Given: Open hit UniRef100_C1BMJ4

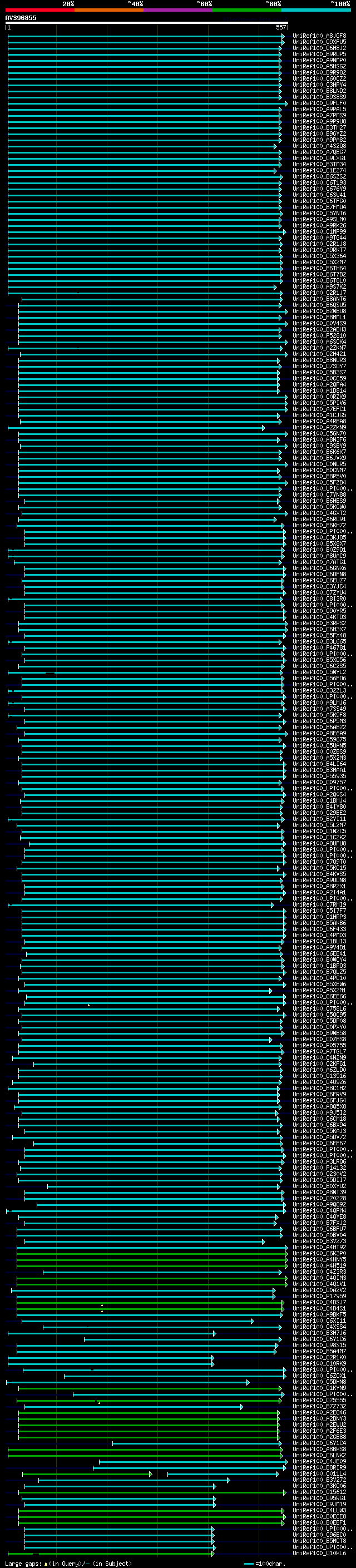Looking at the screenshot, I should coord(319,800).
